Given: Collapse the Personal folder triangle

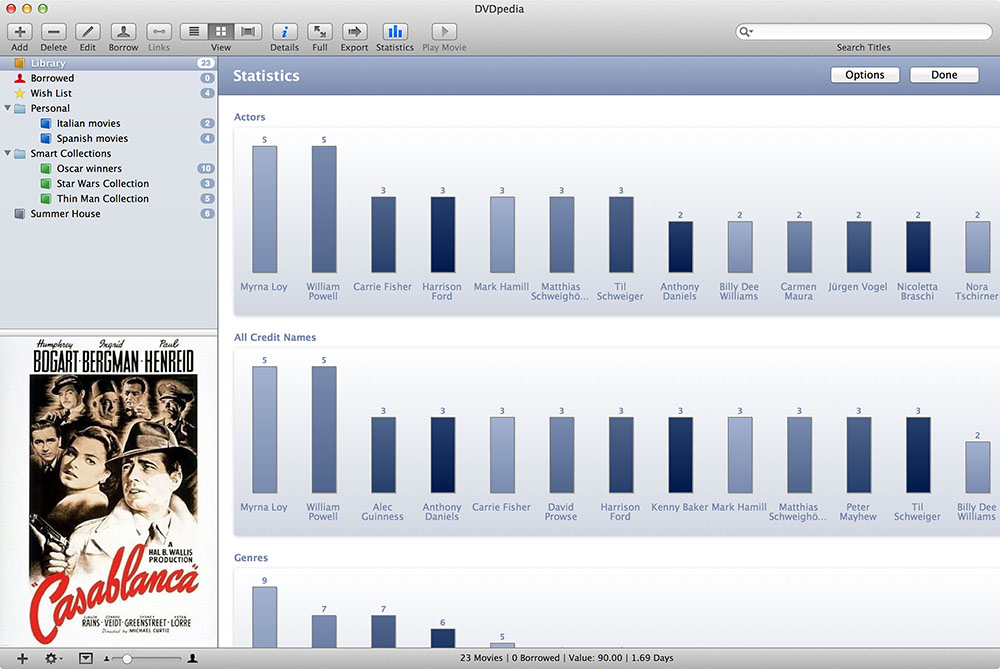Looking at the screenshot, I should tap(8, 108).
